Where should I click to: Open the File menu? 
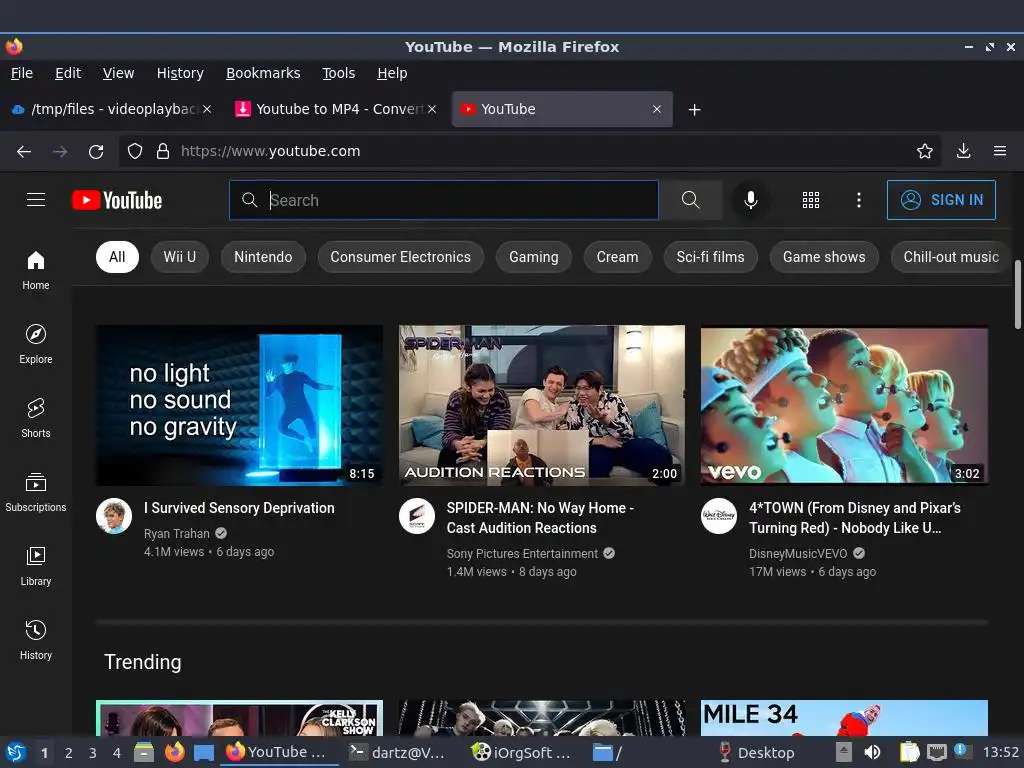[x=22, y=73]
